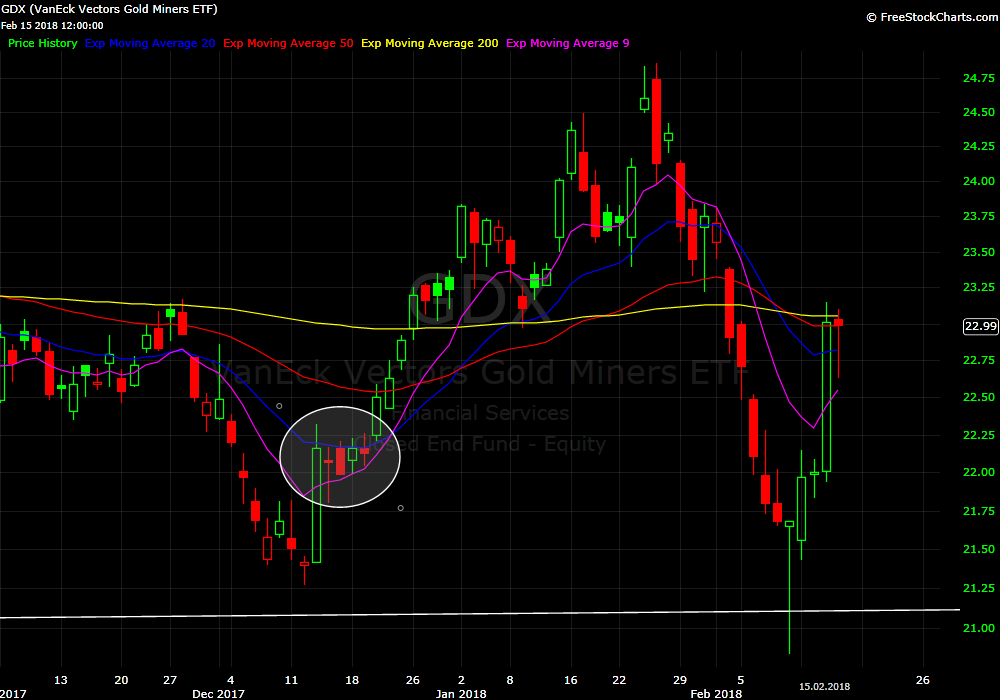Click the 22.50 price axis label
The image size is (1000, 700).
click(978, 397)
